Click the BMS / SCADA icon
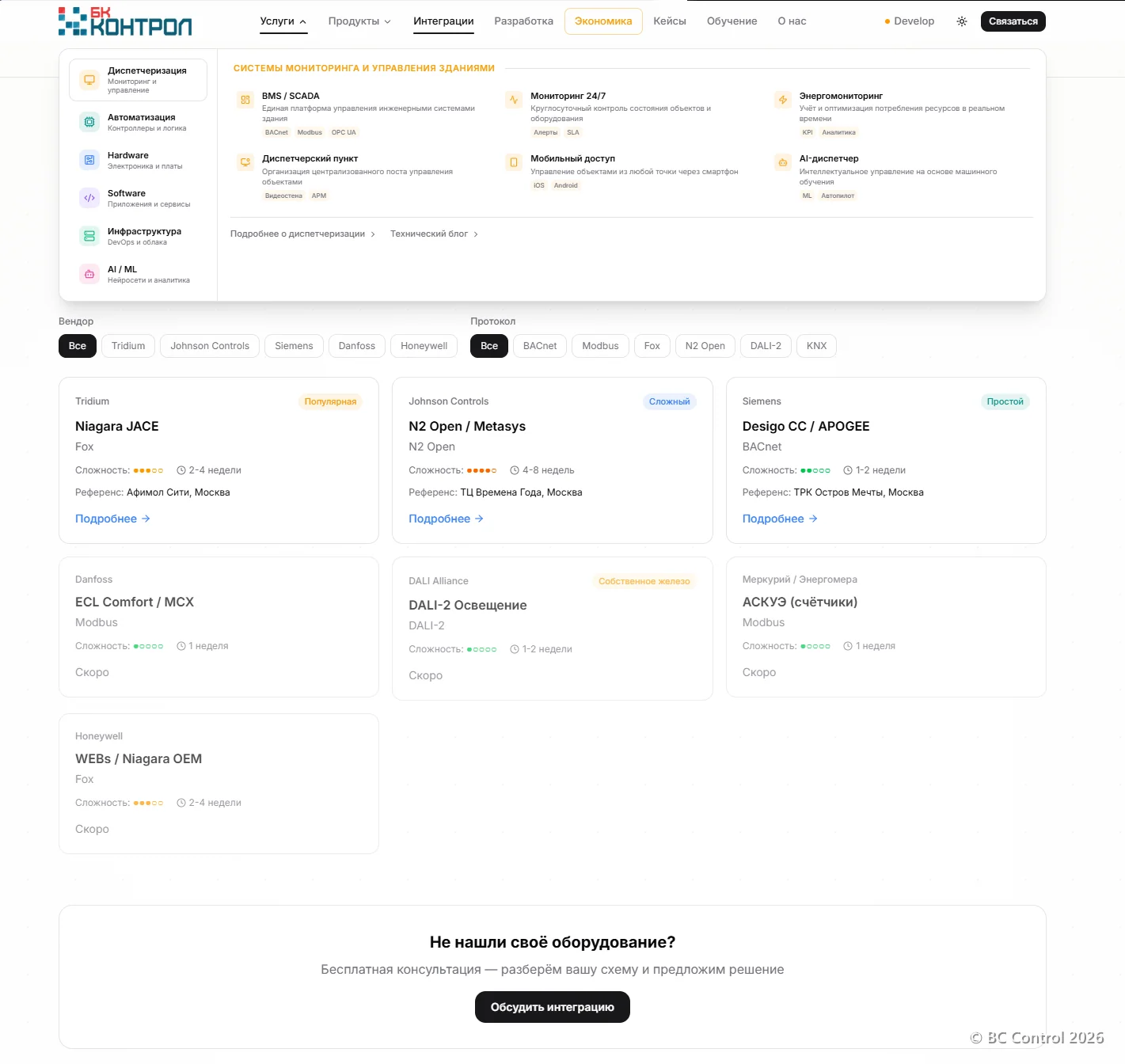The height and width of the screenshot is (1064, 1125). [245, 100]
